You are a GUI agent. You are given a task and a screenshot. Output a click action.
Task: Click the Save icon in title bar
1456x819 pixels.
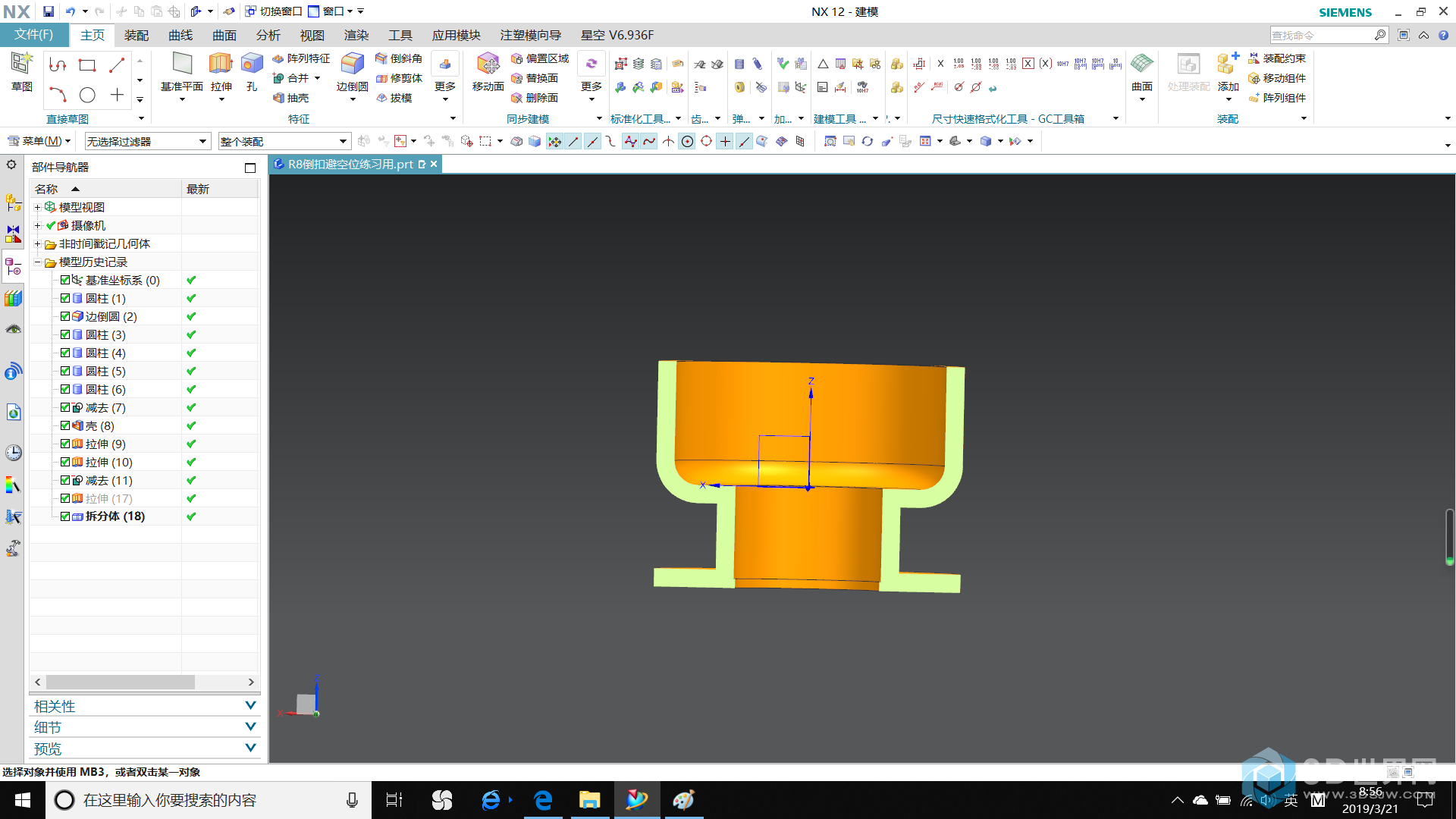[x=49, y=11]
